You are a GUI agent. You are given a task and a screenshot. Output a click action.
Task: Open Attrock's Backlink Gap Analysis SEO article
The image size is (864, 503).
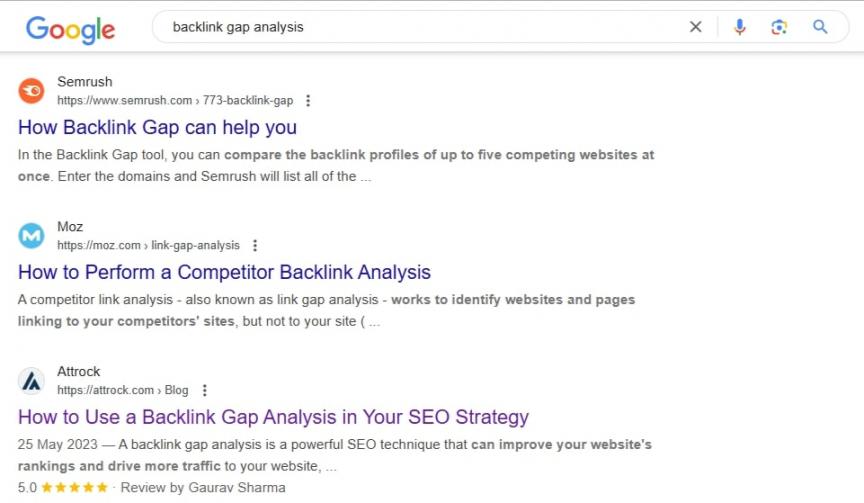[273, 417]
